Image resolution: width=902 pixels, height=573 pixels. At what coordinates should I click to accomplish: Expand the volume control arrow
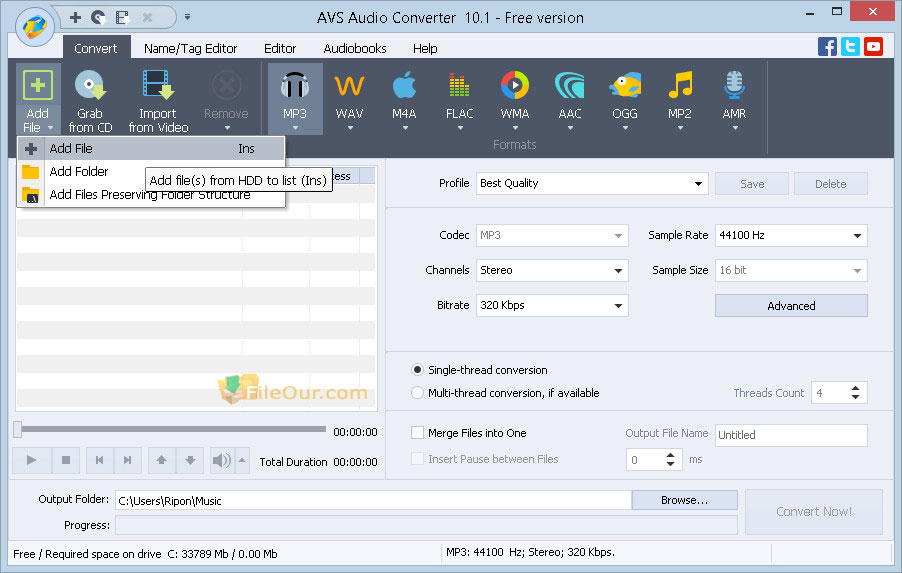[242, 460]
